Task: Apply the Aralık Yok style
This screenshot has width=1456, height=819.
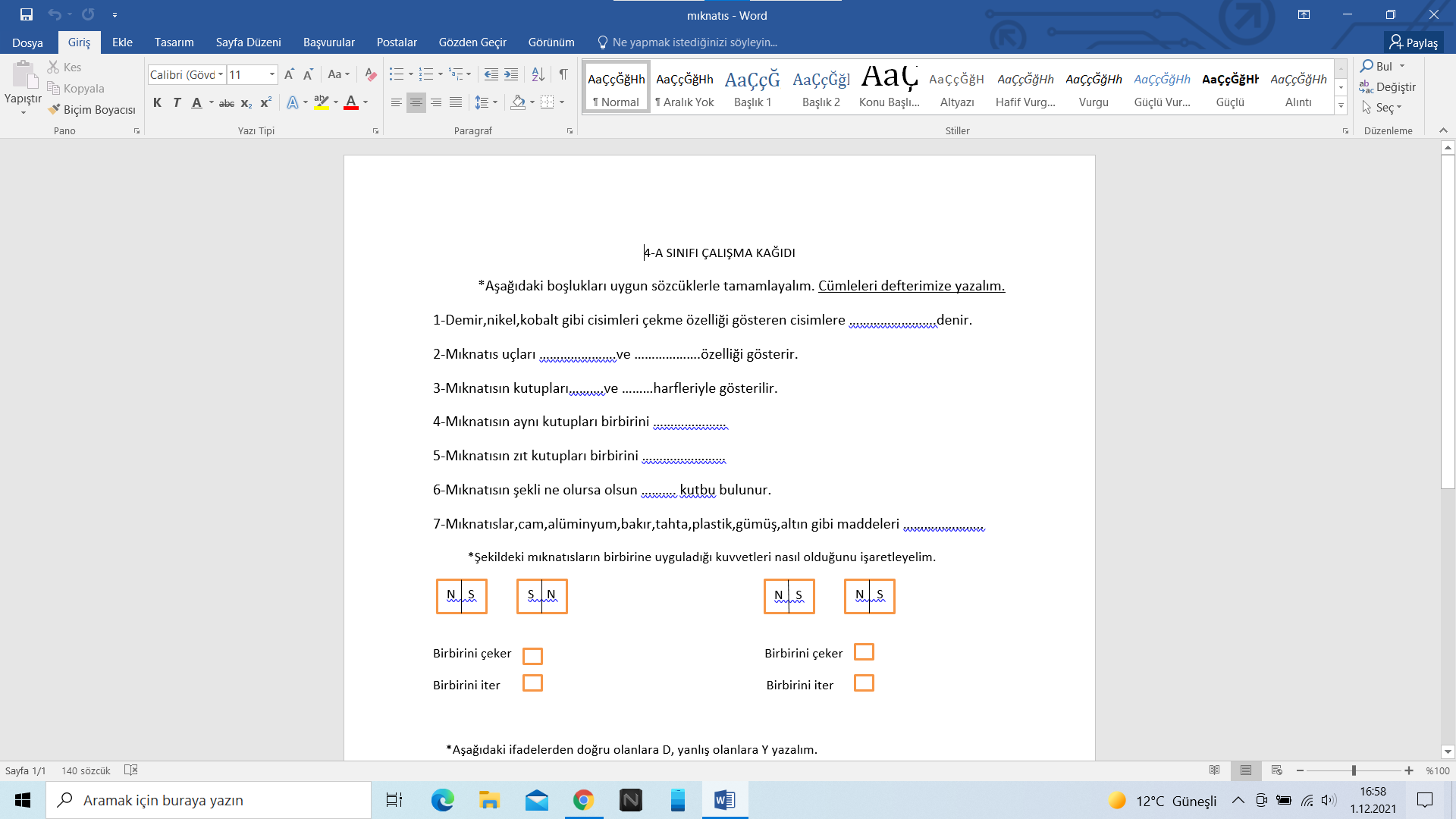Action: 684,87
